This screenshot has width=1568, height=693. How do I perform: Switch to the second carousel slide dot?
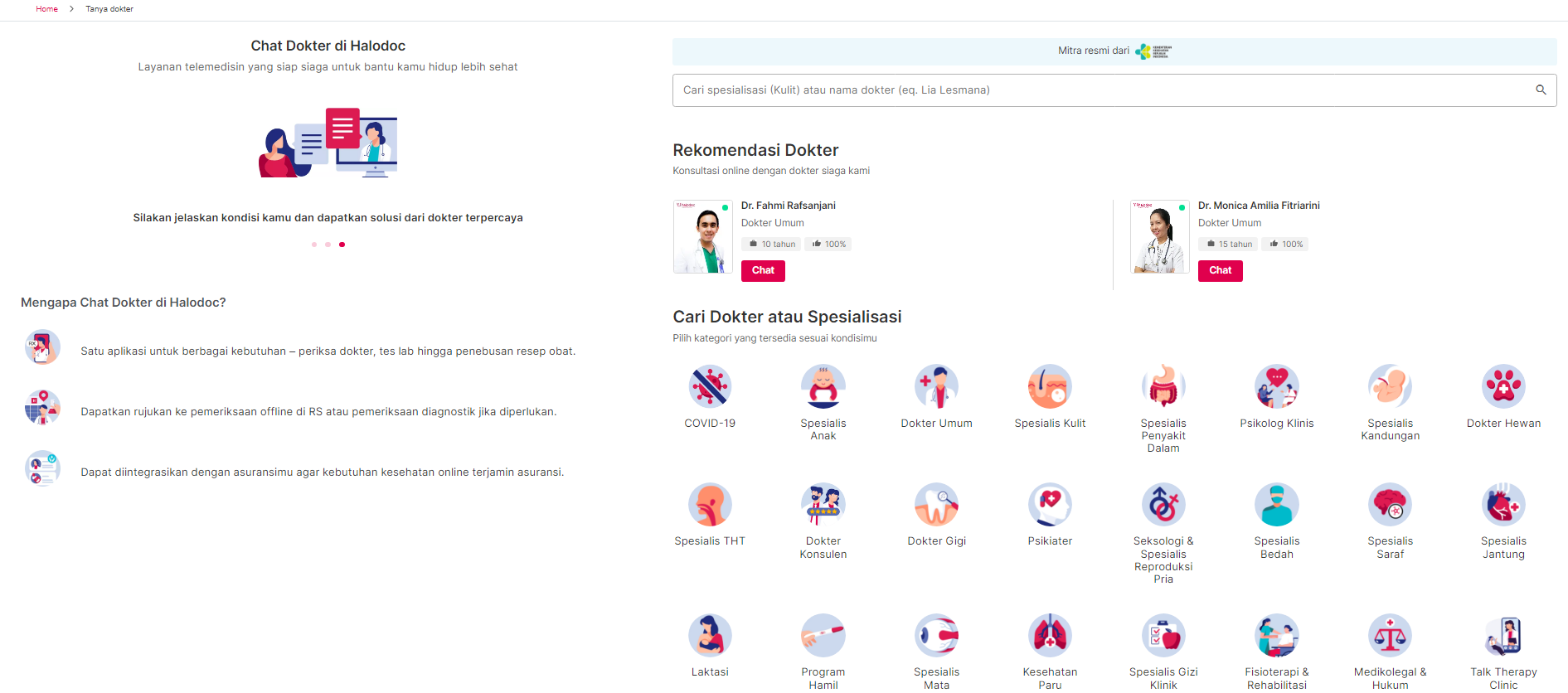[x=328, y=245]
